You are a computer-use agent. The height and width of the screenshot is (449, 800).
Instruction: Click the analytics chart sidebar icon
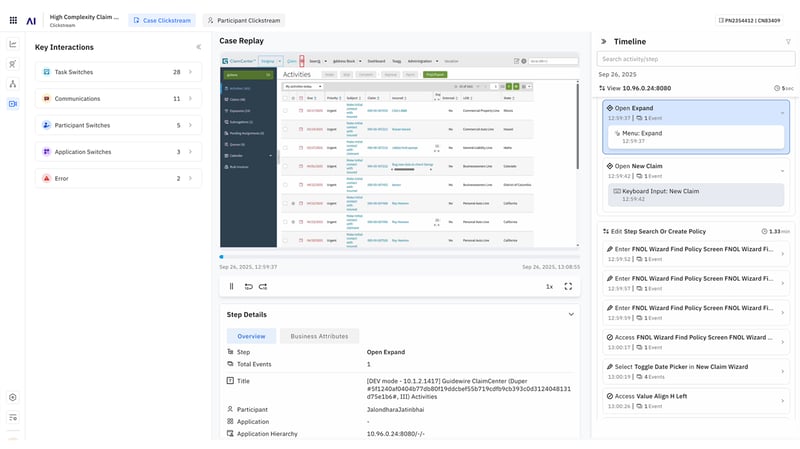(x=13, y=44)
